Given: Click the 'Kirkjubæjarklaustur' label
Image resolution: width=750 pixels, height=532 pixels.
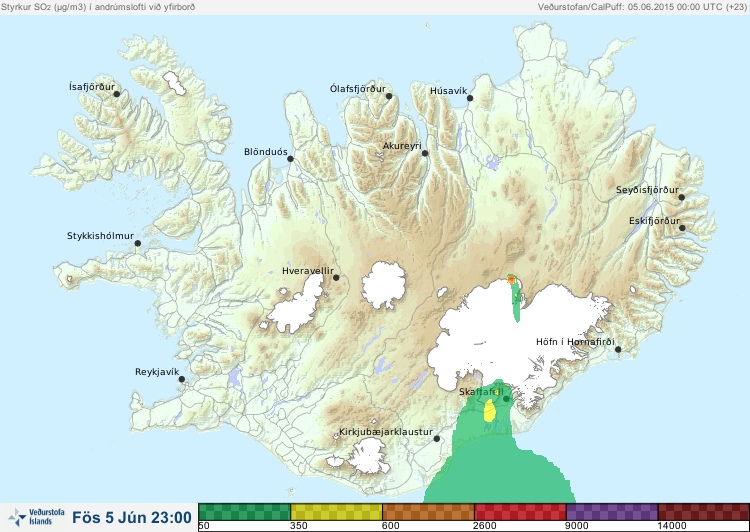Looking at the screenshot, I should point(386,432).
